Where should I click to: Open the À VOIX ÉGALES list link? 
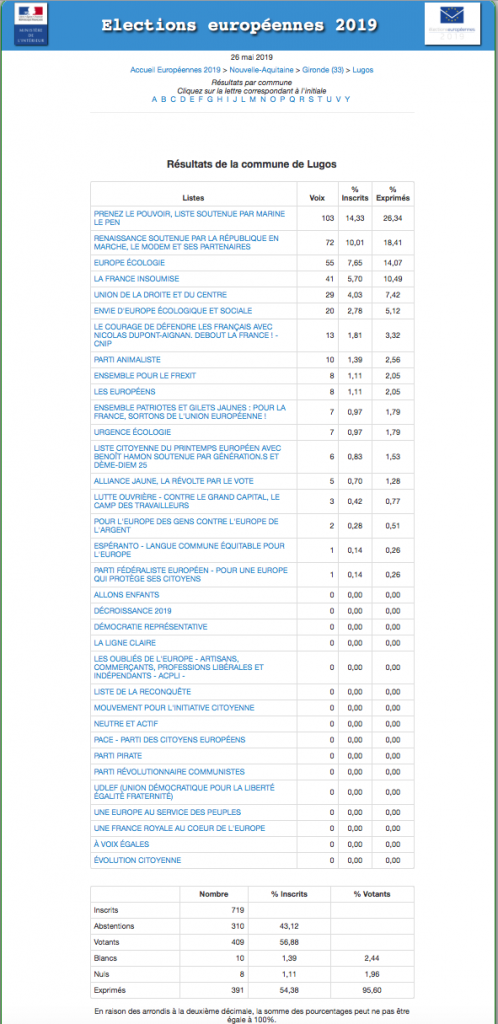pos(122,844)
